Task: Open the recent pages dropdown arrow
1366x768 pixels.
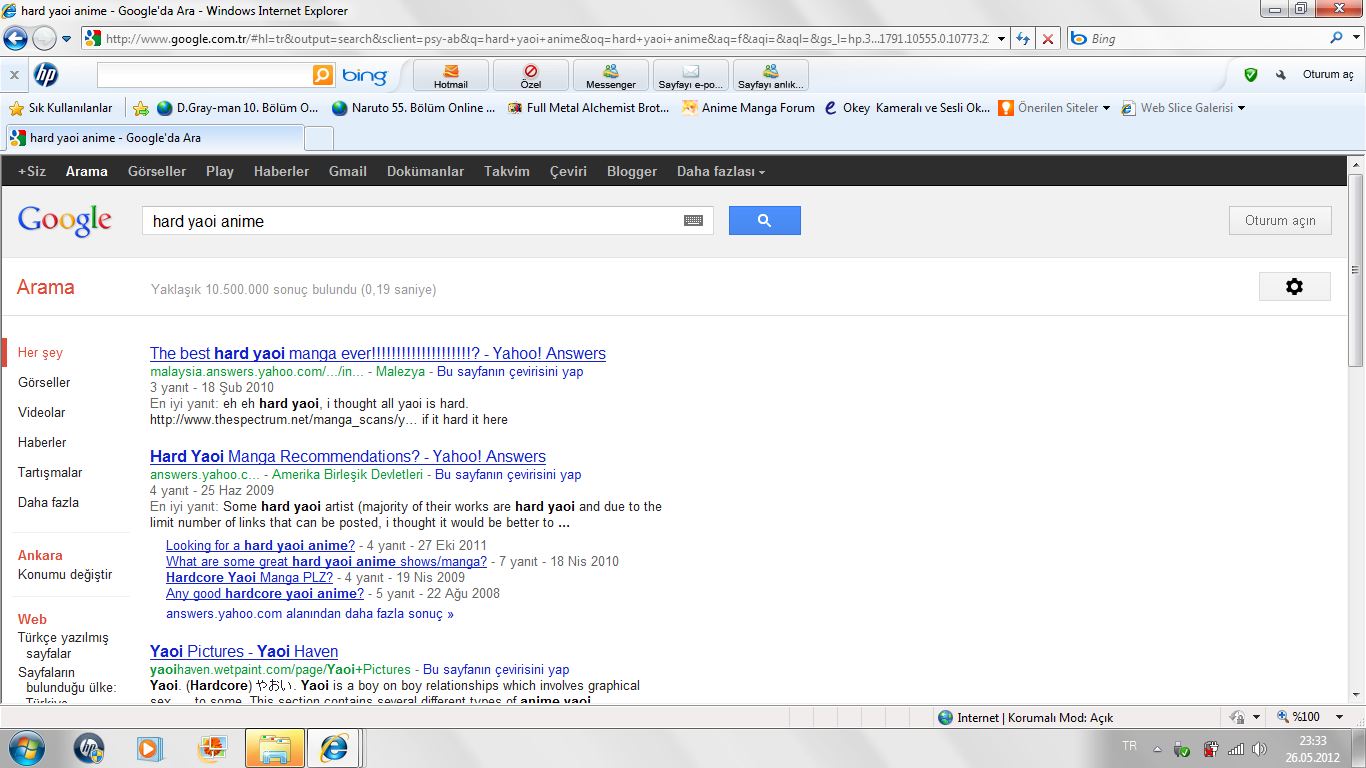Action: point(67,39)
